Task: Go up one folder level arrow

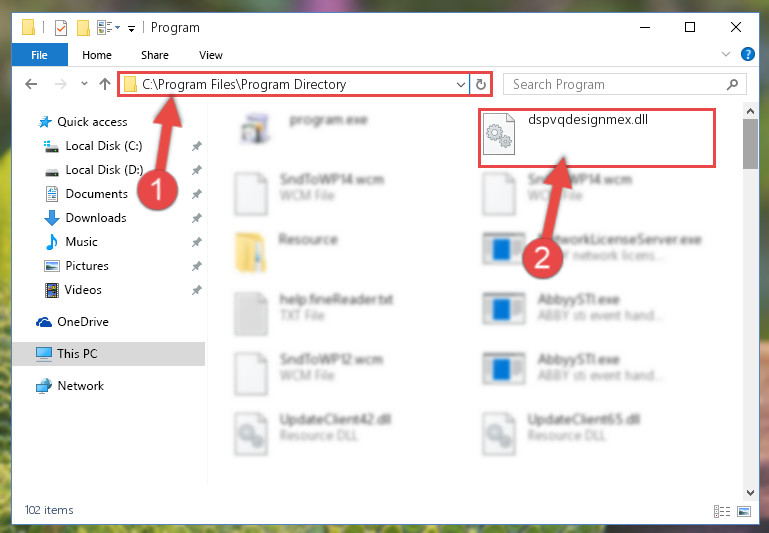Action: [104, 84]
